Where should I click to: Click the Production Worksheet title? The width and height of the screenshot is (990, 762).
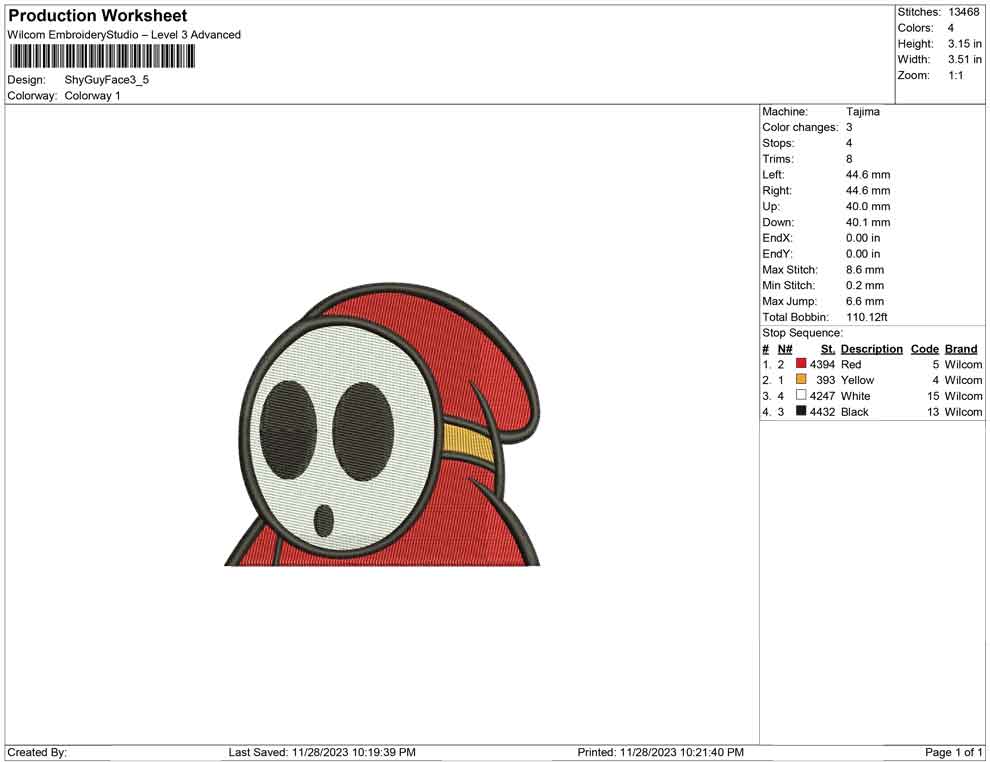tap(98, 16)
